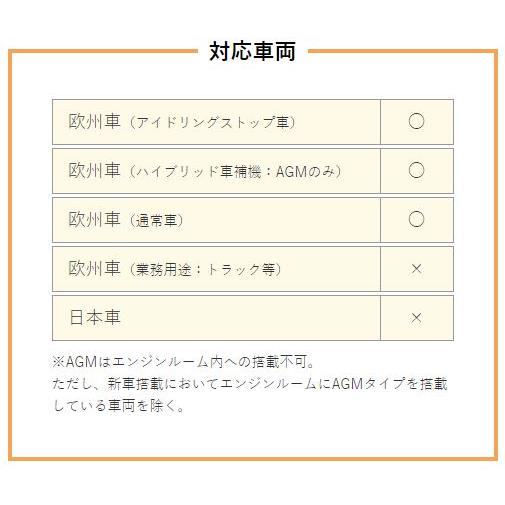Image resolution: width=505 pixels, height=505 pixels.
Task: Click the している車両を除く note line
Action: [x=118, y=406]
